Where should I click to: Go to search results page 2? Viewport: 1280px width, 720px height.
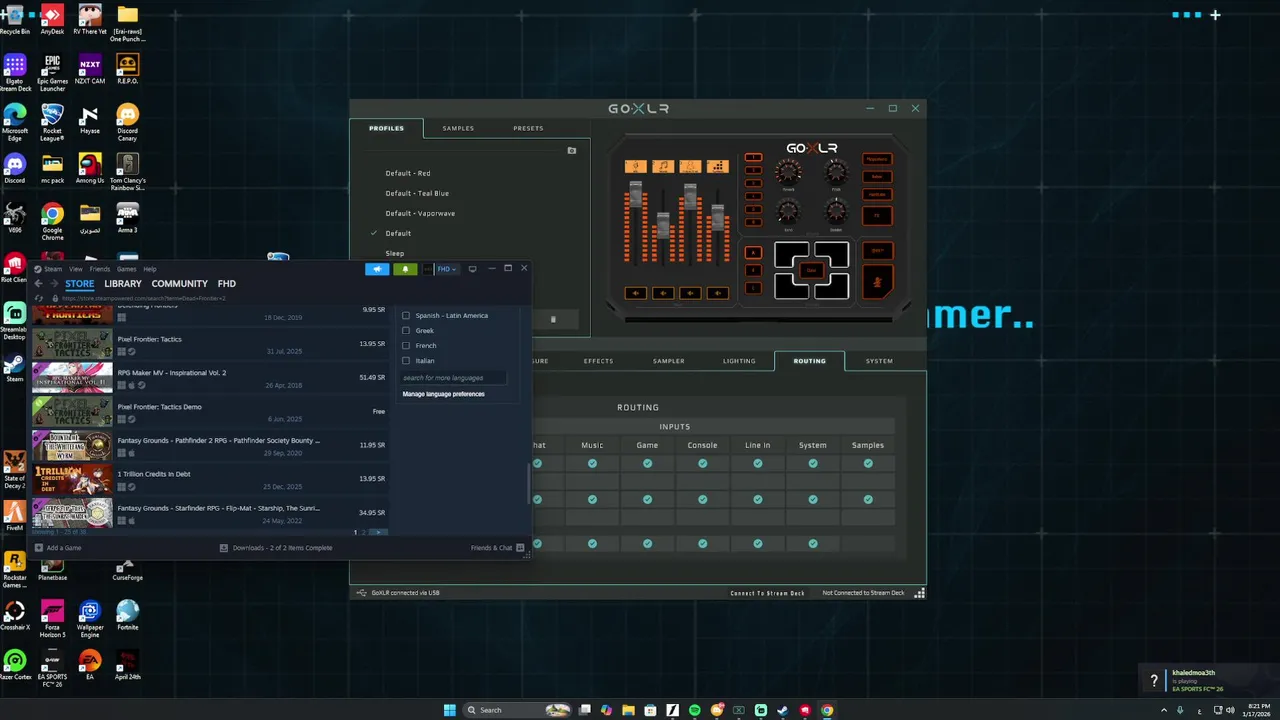point(364,533)
